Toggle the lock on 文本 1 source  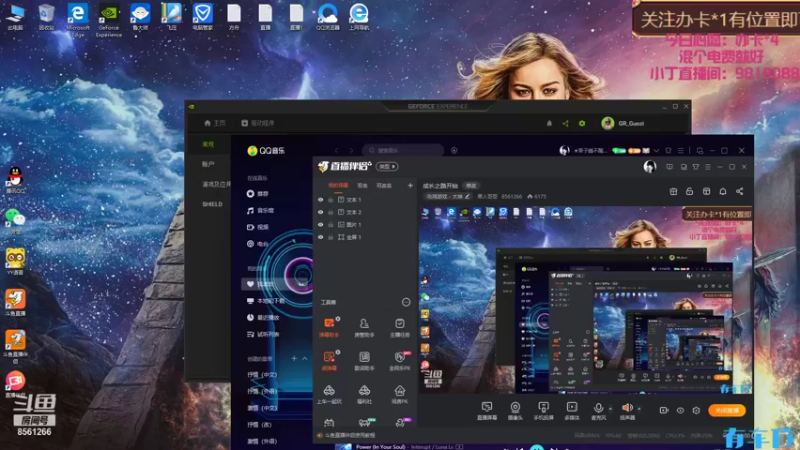(331, 200)
